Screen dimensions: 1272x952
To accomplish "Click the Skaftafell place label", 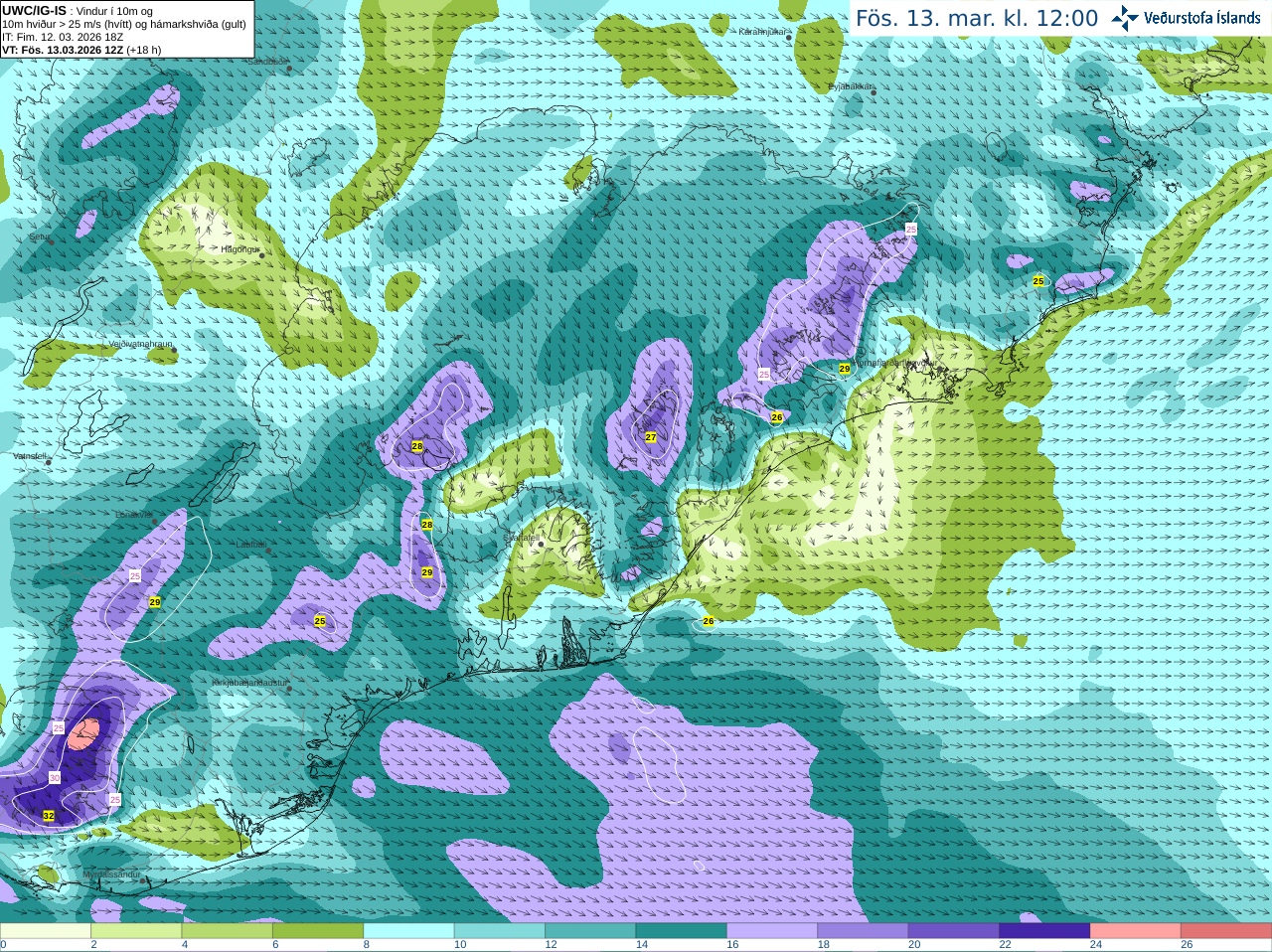I will [x=520, y=538].
